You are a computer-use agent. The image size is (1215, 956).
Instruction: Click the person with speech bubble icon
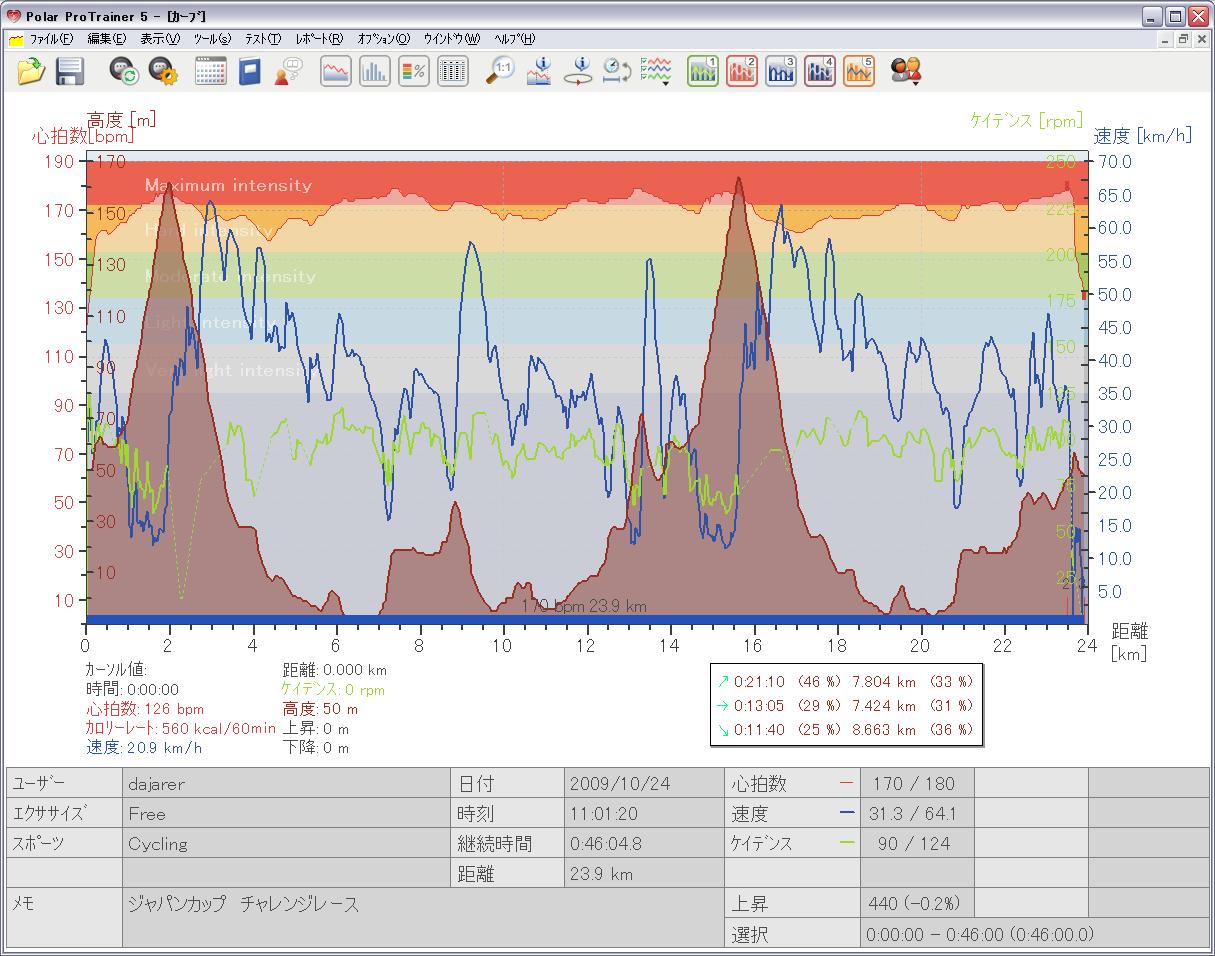(288, 71)
